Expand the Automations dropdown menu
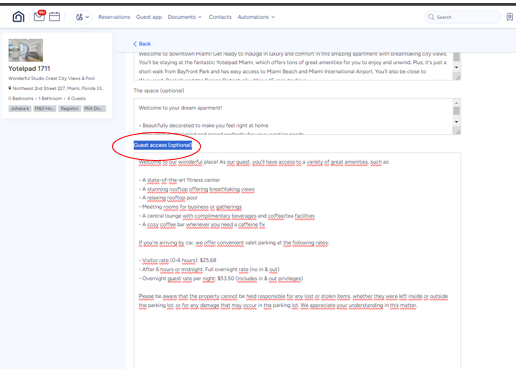This screenshot has height=369, width=521. pos(256,17)
